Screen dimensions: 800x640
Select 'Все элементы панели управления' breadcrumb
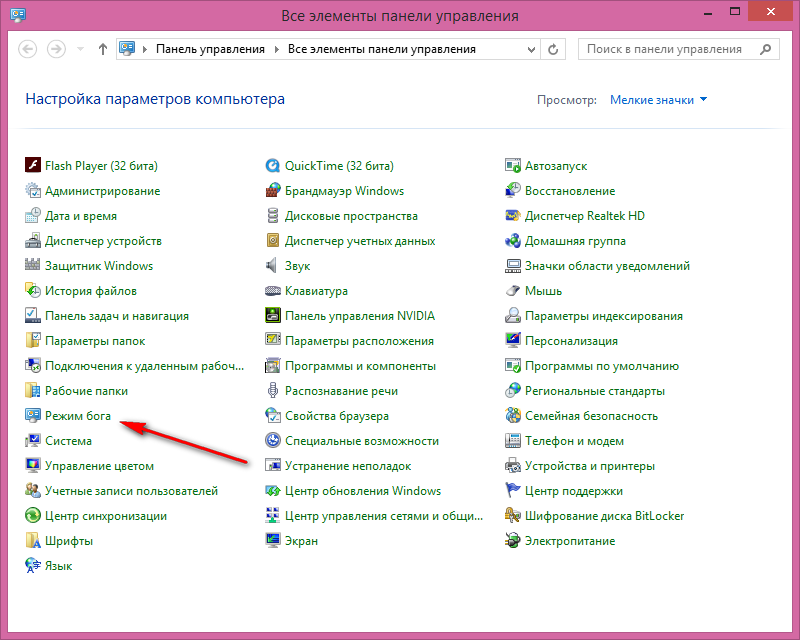coord(382,49)
